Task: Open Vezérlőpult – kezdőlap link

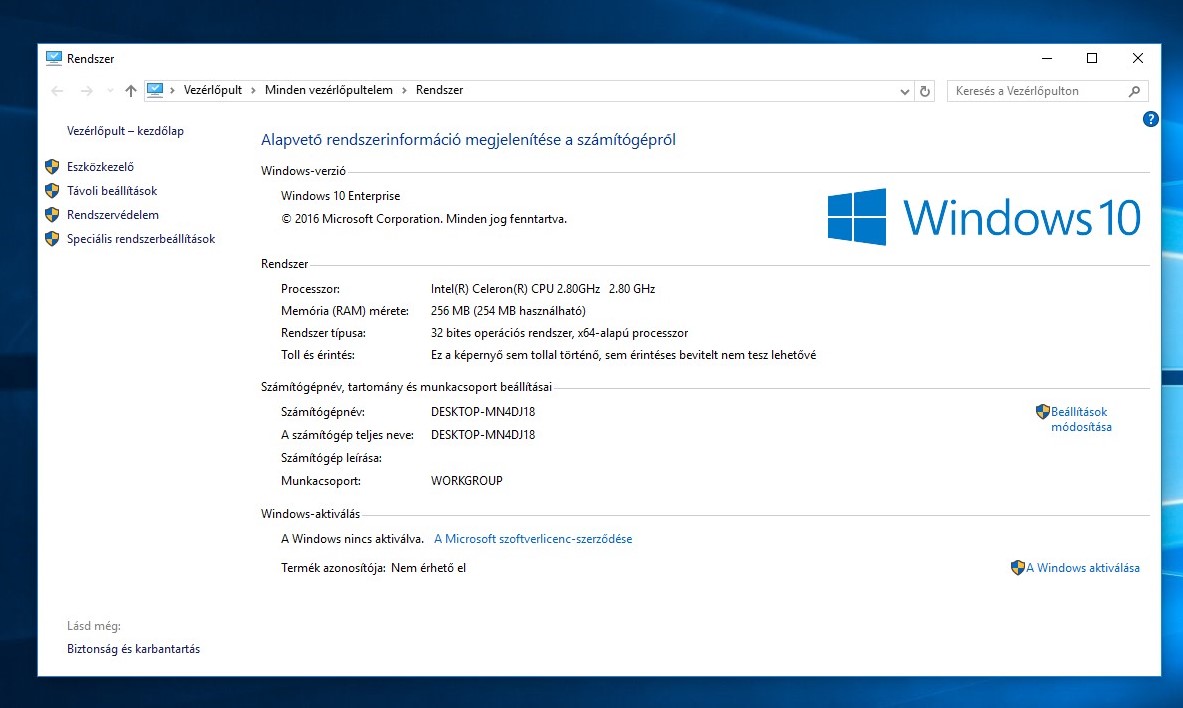Action: (125, 131)
